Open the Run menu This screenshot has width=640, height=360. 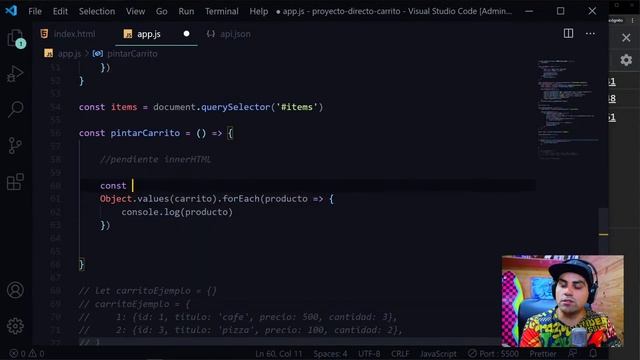click(186, 11)
